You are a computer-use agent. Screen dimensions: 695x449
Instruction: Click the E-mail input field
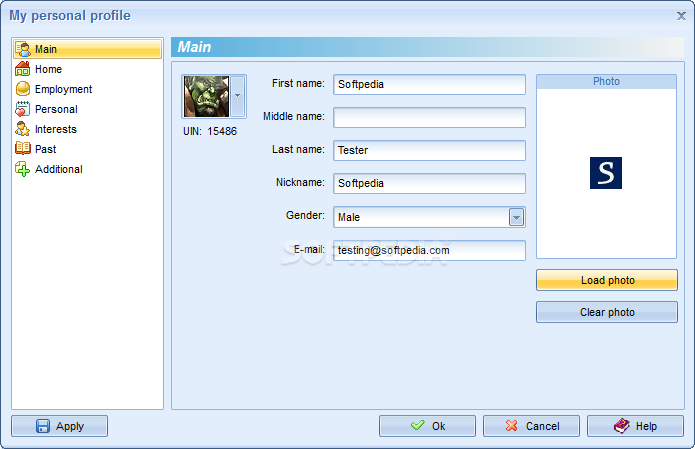[429, 250]
